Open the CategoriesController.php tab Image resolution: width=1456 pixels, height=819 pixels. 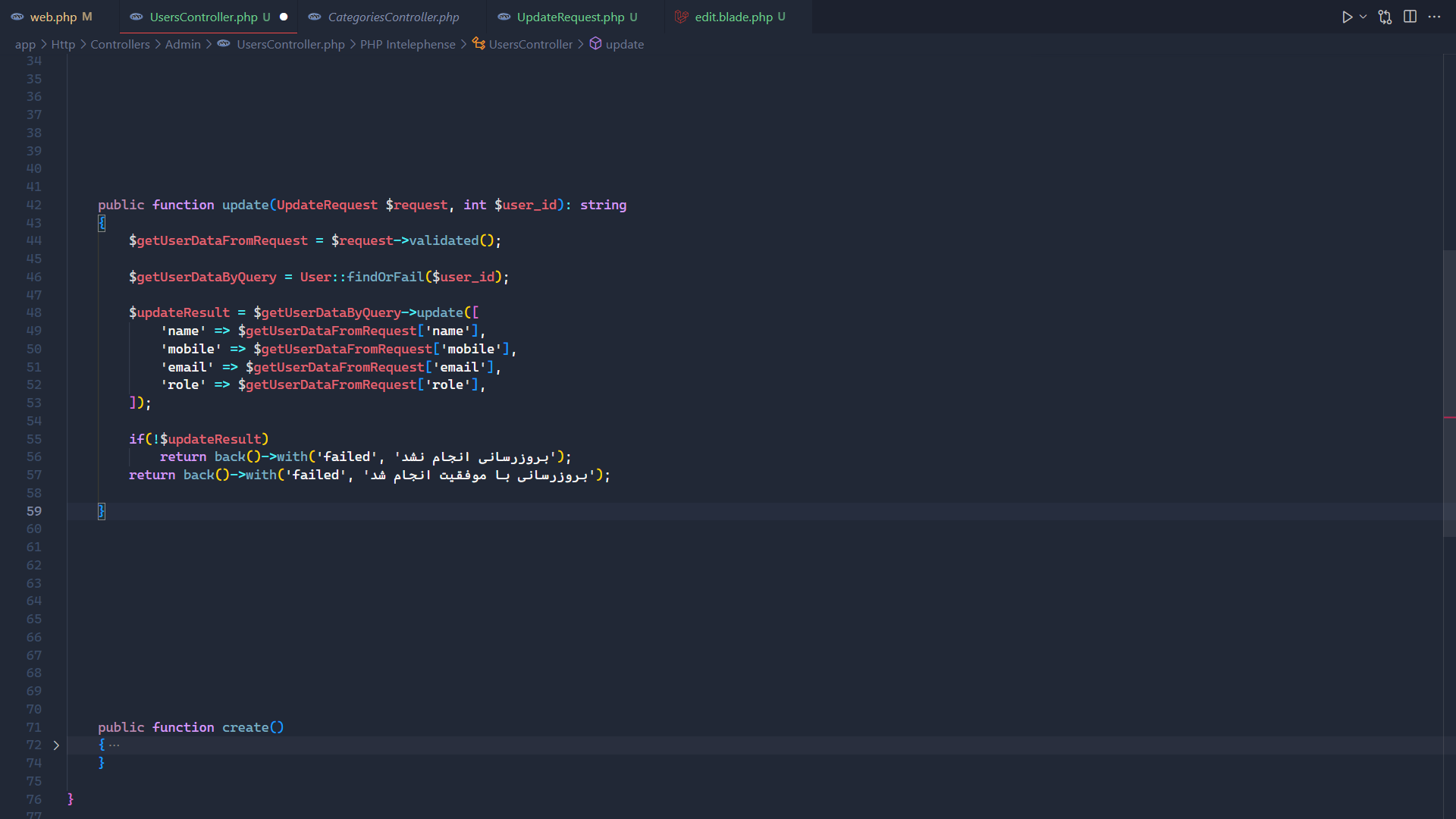coord(393,17)
